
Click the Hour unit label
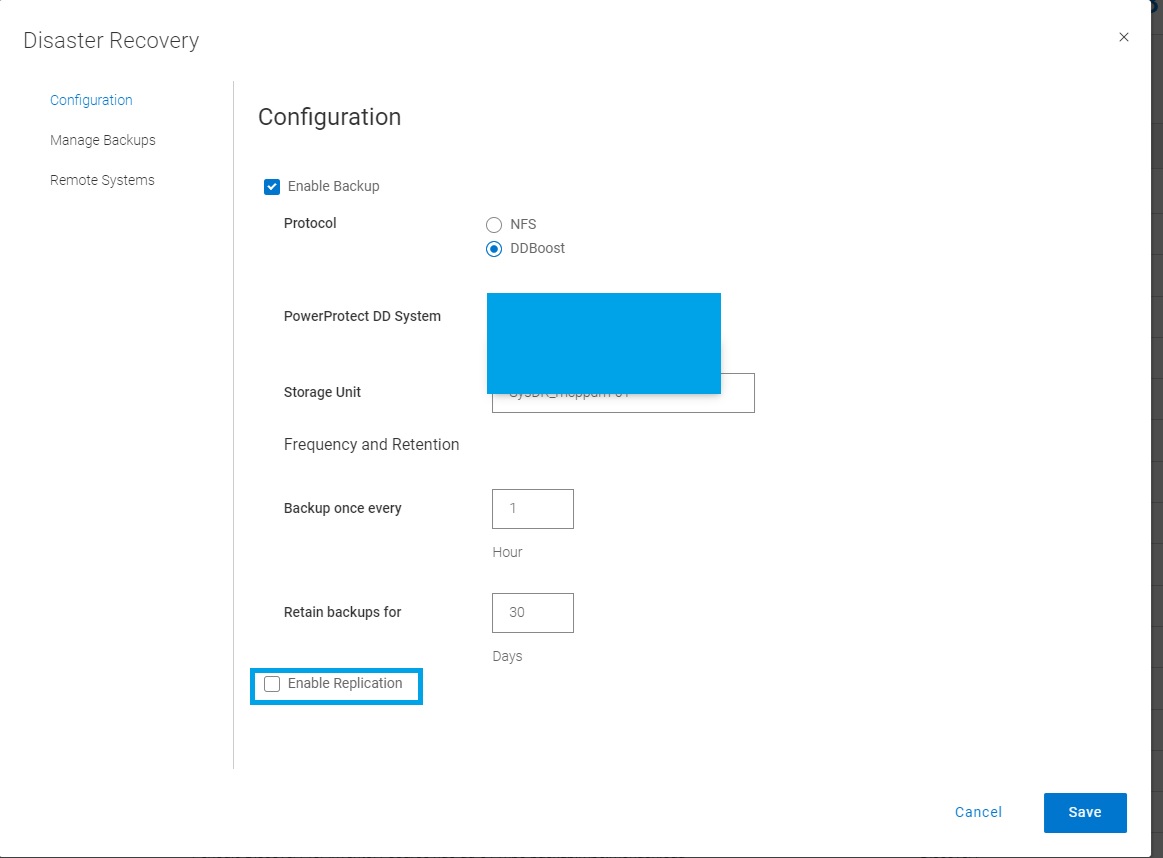coord(507,552)
